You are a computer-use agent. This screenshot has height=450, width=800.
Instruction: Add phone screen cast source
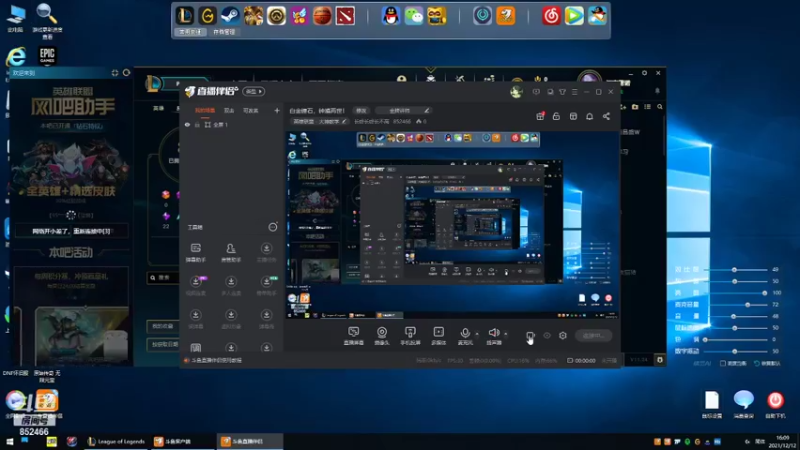[410, 336]
